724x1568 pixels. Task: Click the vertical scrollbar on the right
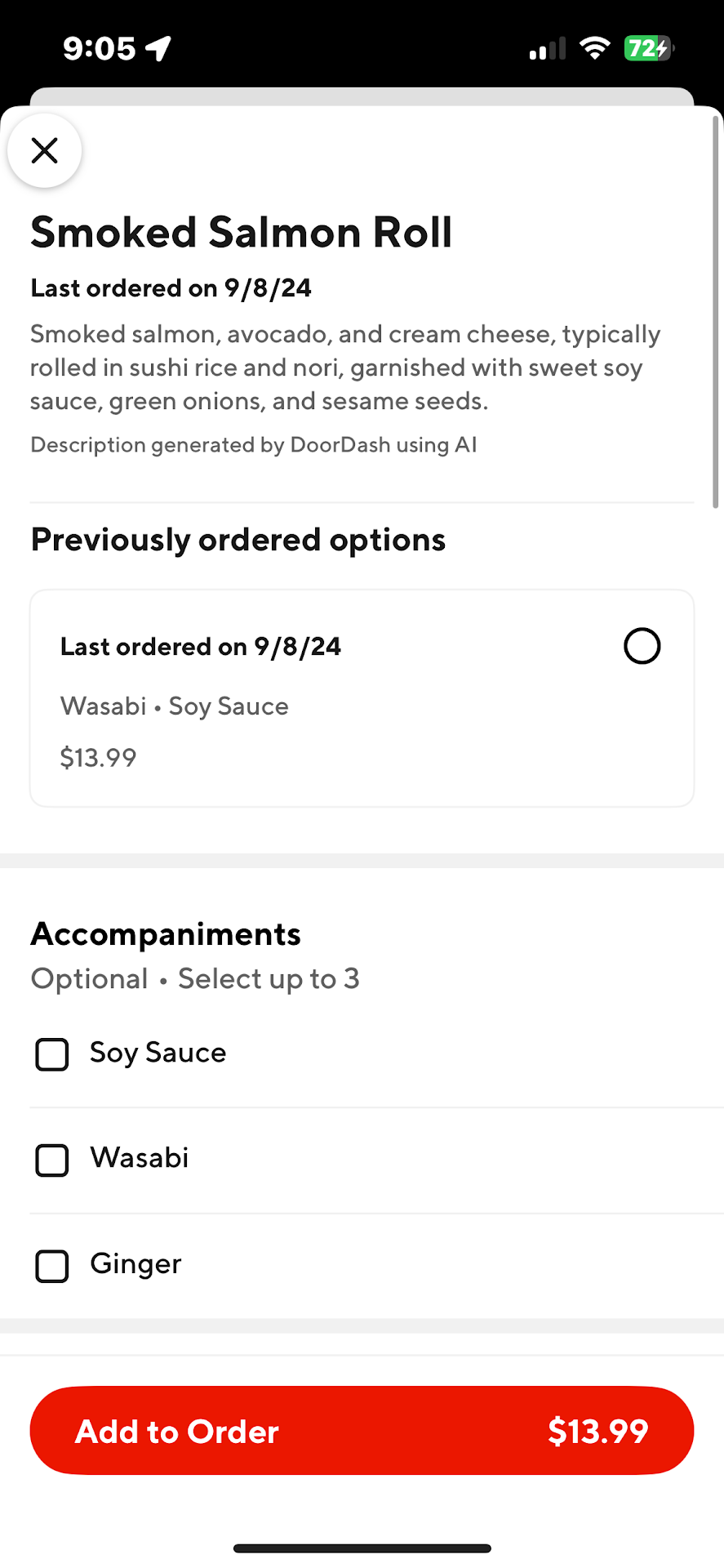(x=716, y=312)
